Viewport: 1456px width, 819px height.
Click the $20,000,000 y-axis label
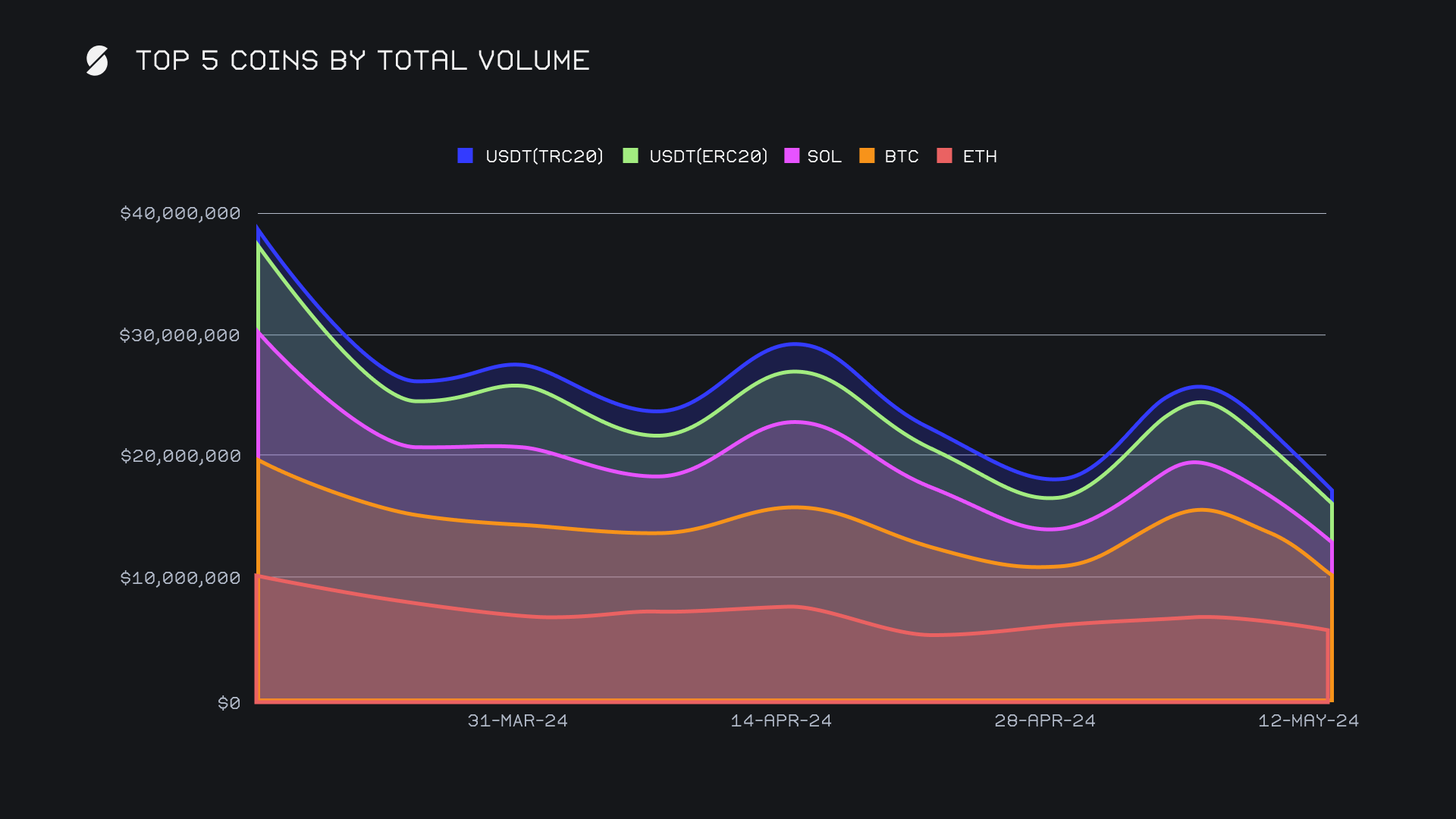pyautogui.click(x=180, y=456)
